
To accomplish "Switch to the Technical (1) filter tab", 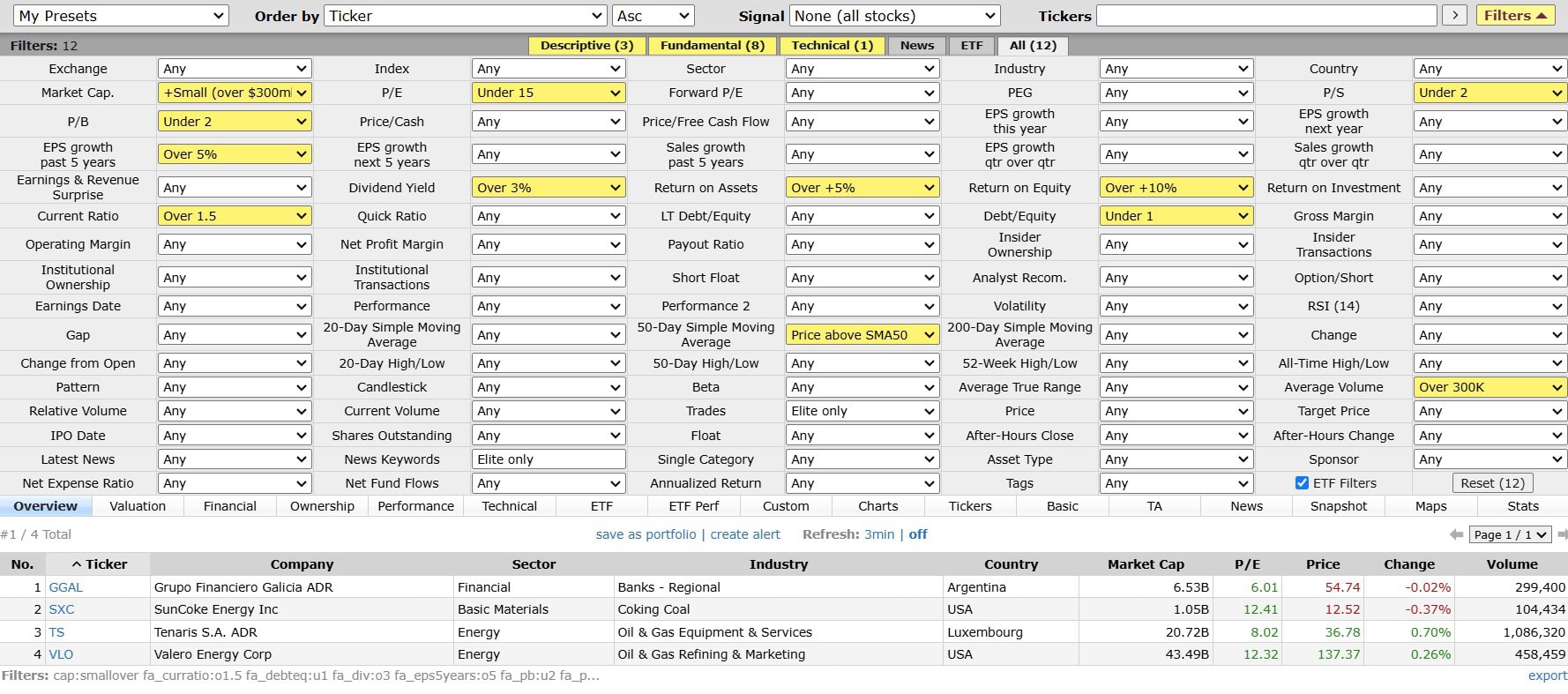I will point(832,46).
